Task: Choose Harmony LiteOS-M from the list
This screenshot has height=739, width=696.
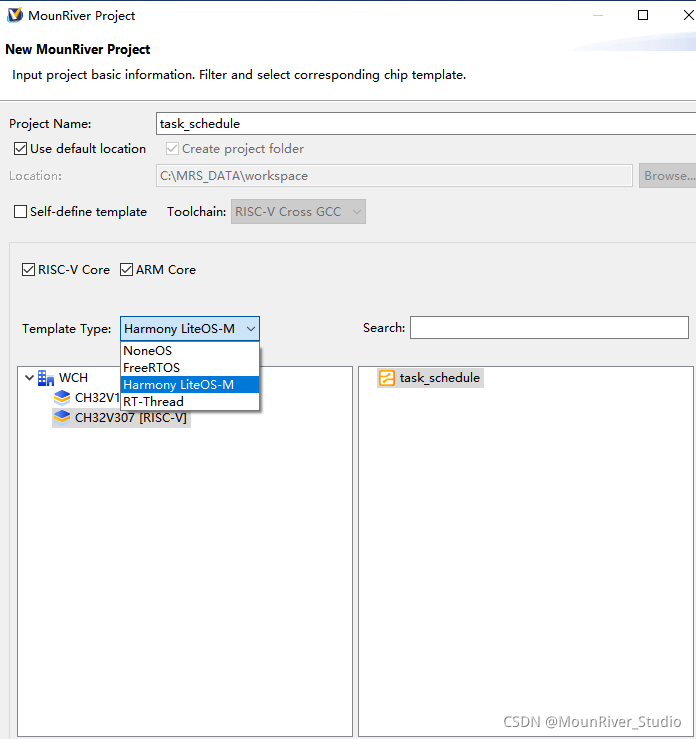Action: [x=189, y=385]
